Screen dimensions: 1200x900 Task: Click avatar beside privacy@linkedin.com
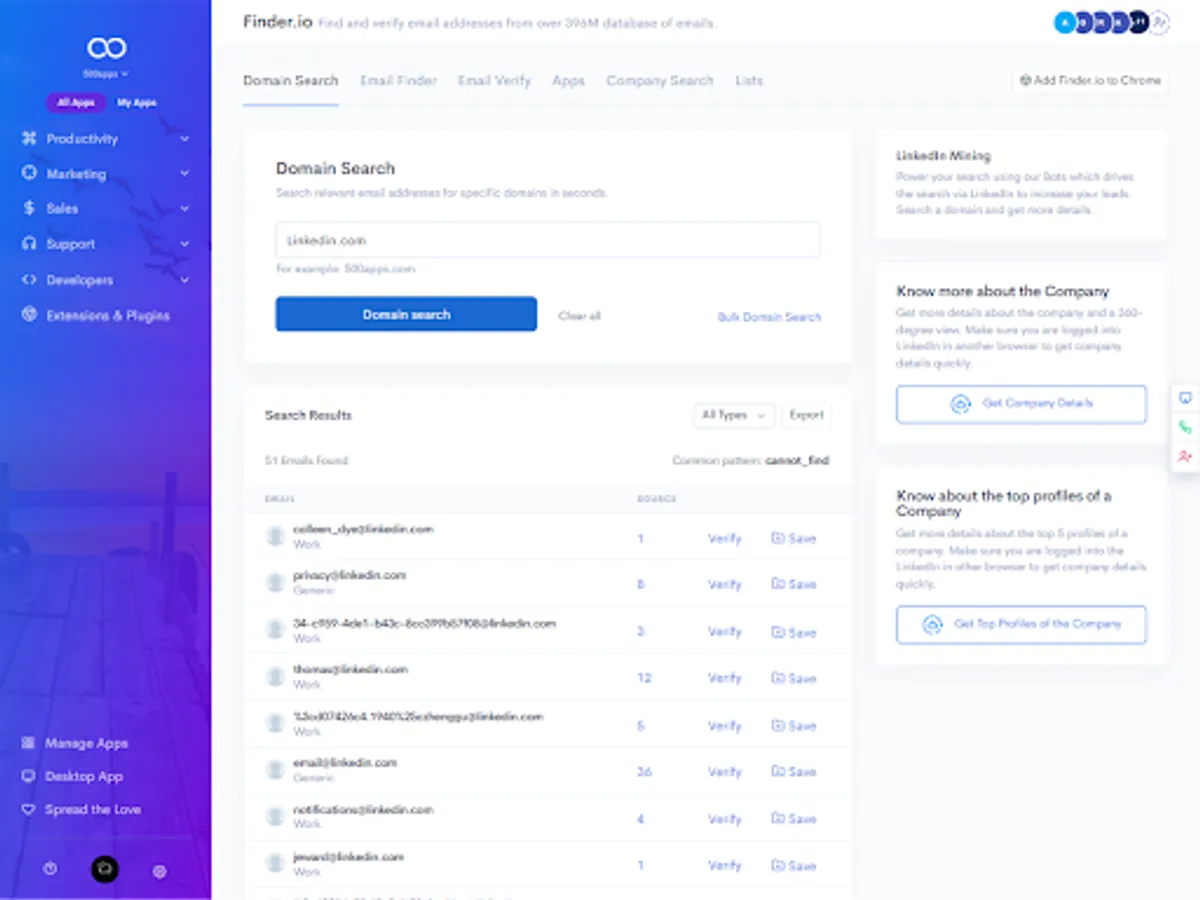[x=275, y=583]
